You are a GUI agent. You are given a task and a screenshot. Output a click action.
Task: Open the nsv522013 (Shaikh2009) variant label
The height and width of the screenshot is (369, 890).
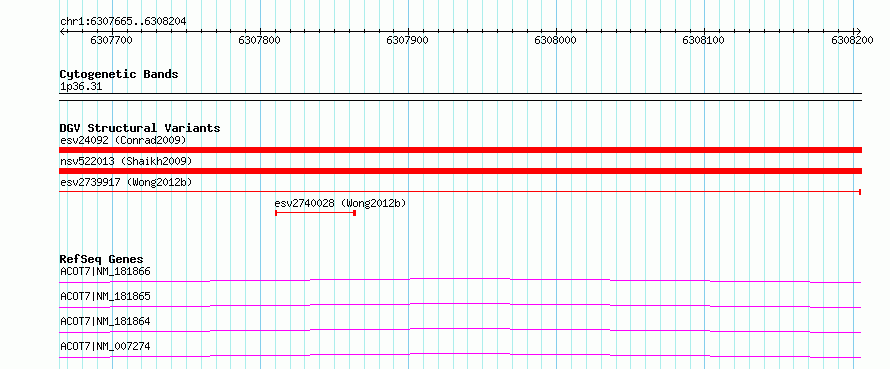click(126, 161)
